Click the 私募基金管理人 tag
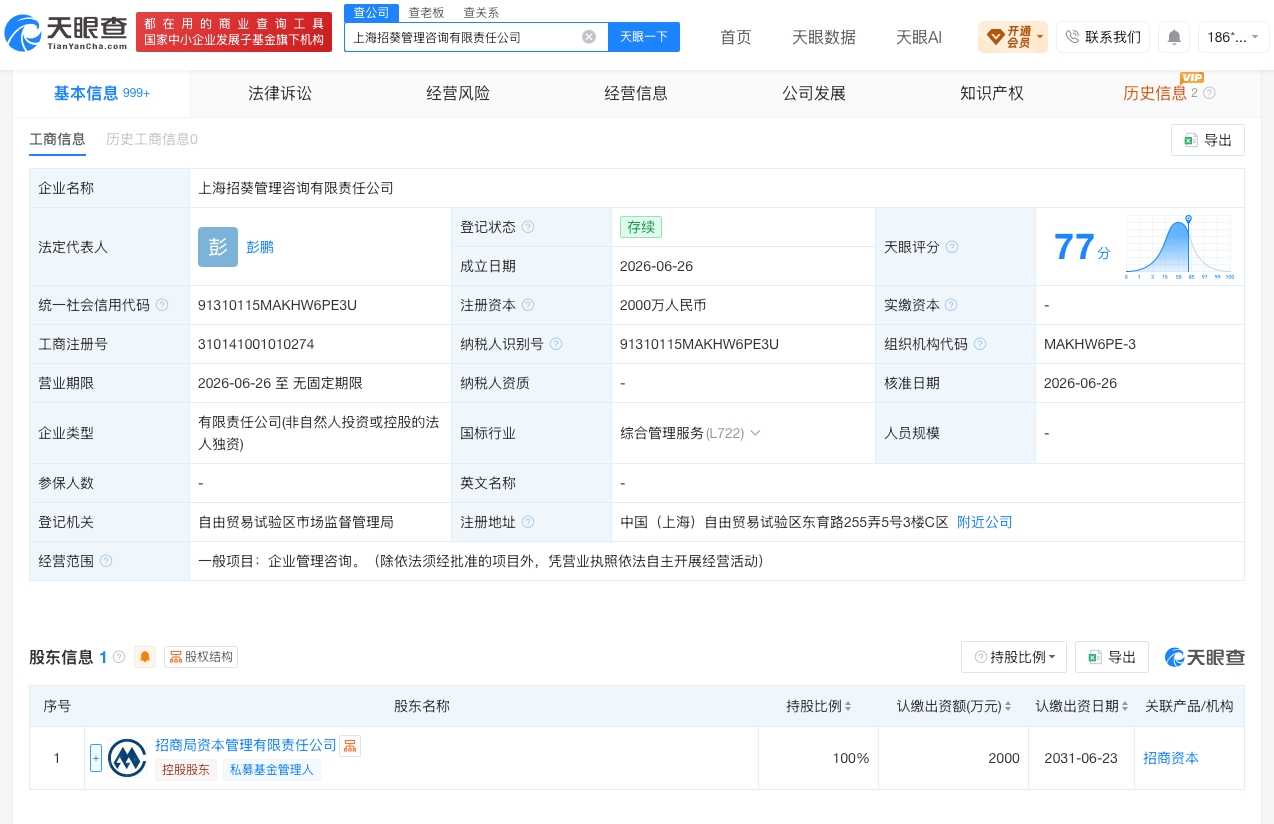The image size is (1274, 824). [272, 770]
